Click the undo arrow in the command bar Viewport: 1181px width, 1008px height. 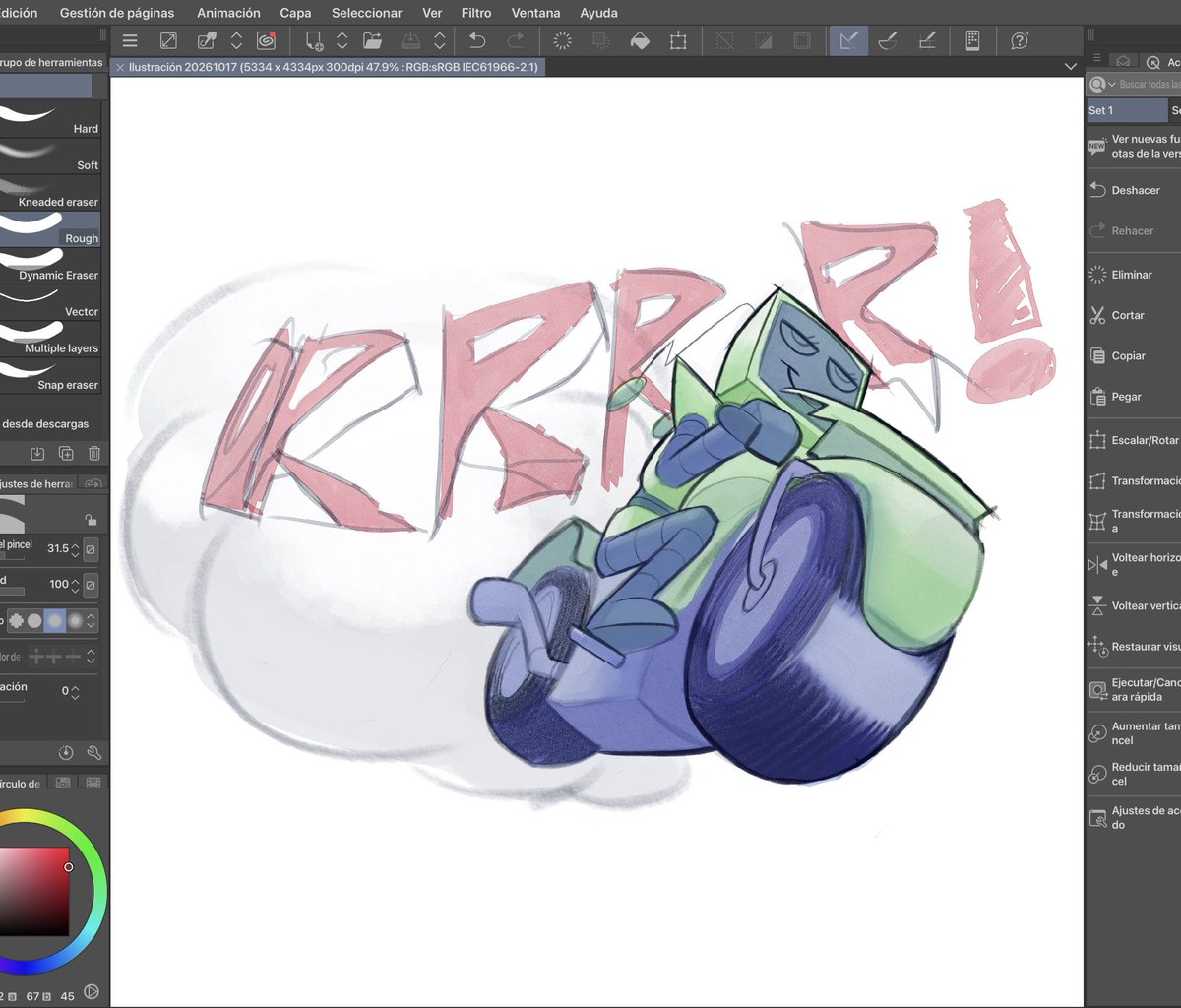(x=477, y=40)
